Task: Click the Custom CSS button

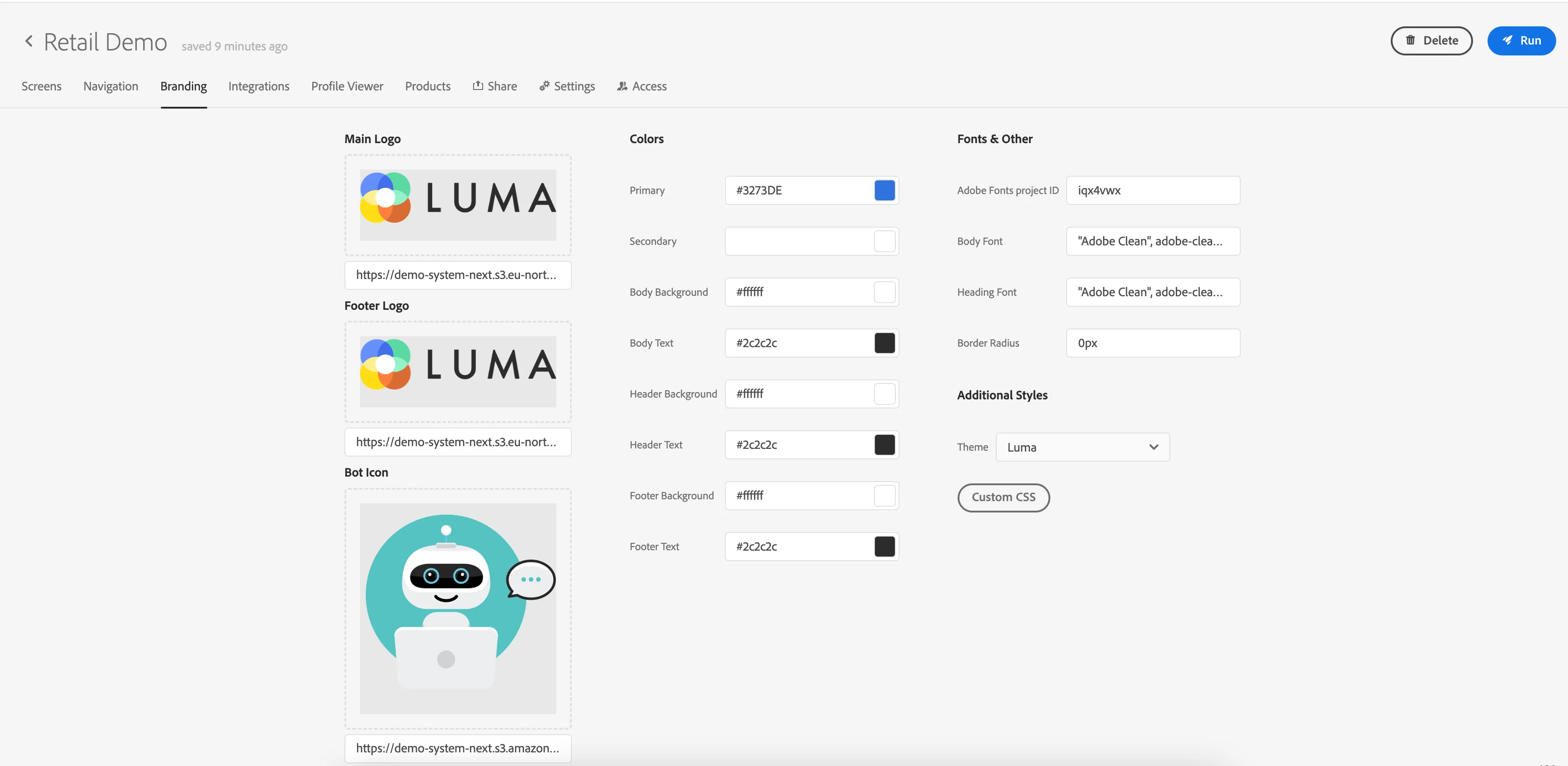Action: [x=1003, y=497]
